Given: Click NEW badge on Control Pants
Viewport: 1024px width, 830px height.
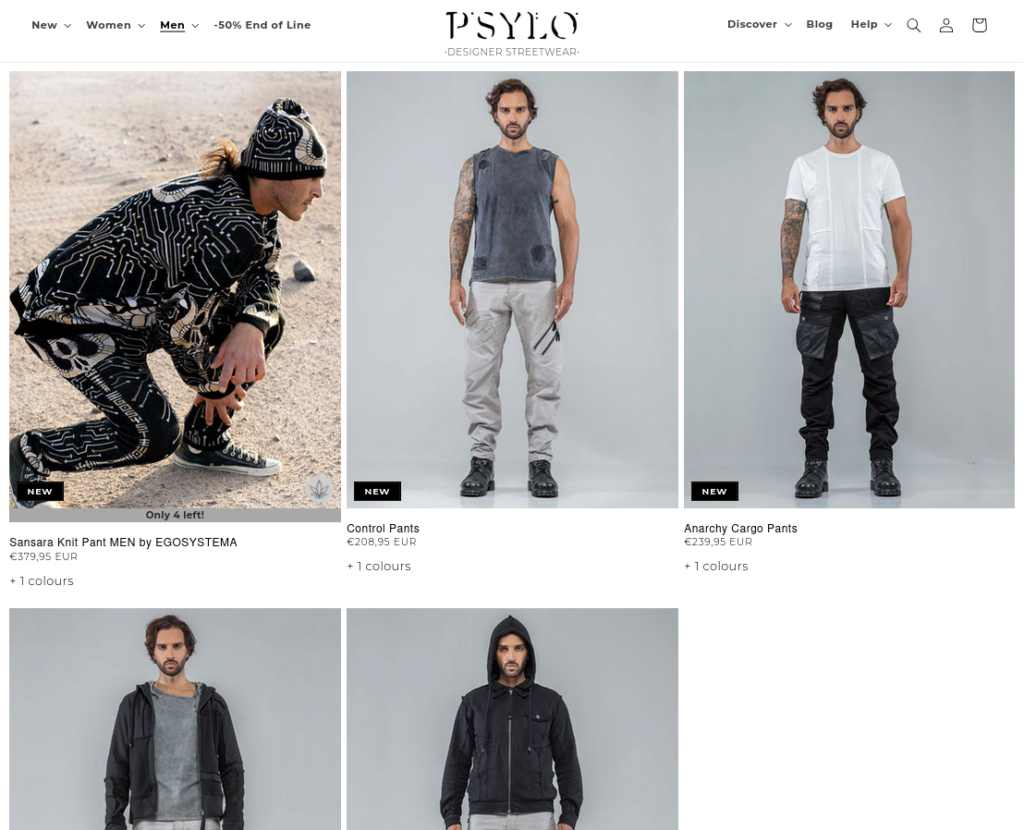Looking at the screenshot, I should coord(377,491).
